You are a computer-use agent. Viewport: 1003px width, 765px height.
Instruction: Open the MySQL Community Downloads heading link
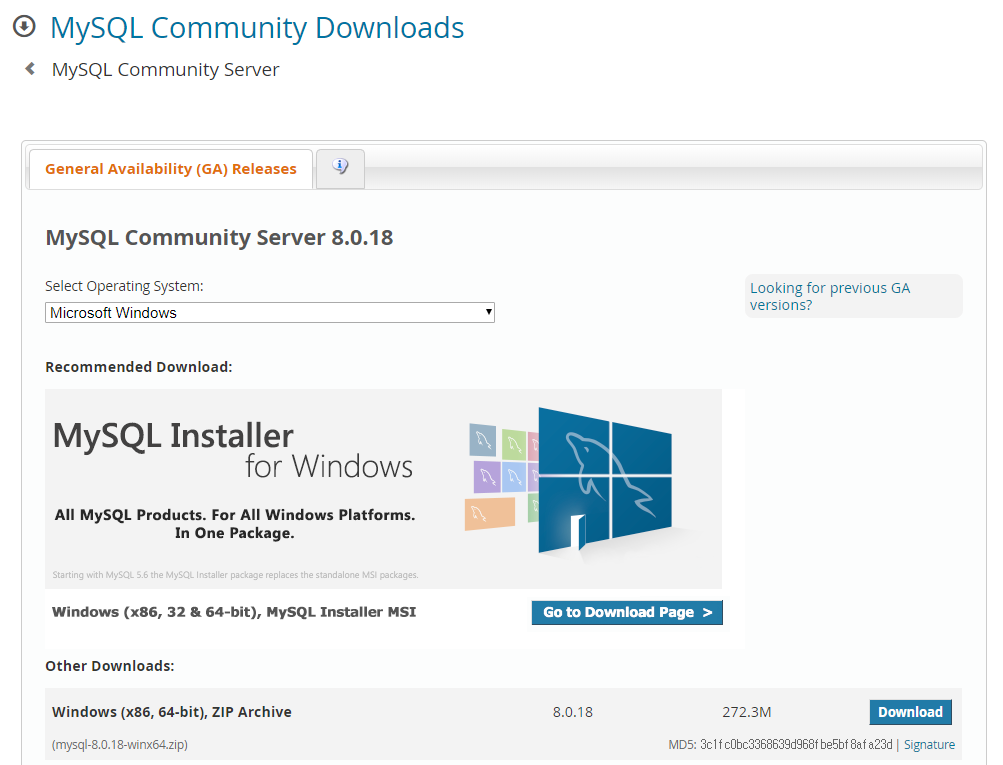[257, 28]
